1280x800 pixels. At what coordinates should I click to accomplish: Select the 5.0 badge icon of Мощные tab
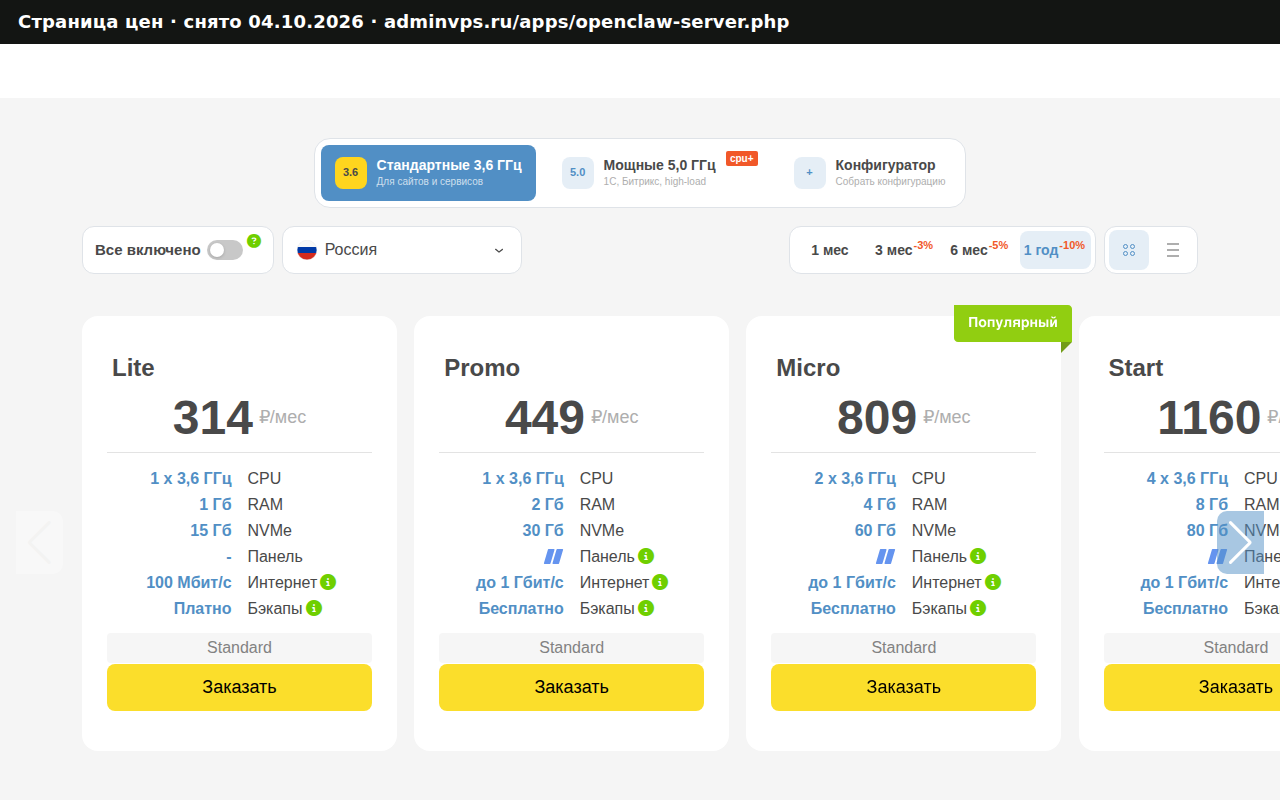tap(578, 172)
